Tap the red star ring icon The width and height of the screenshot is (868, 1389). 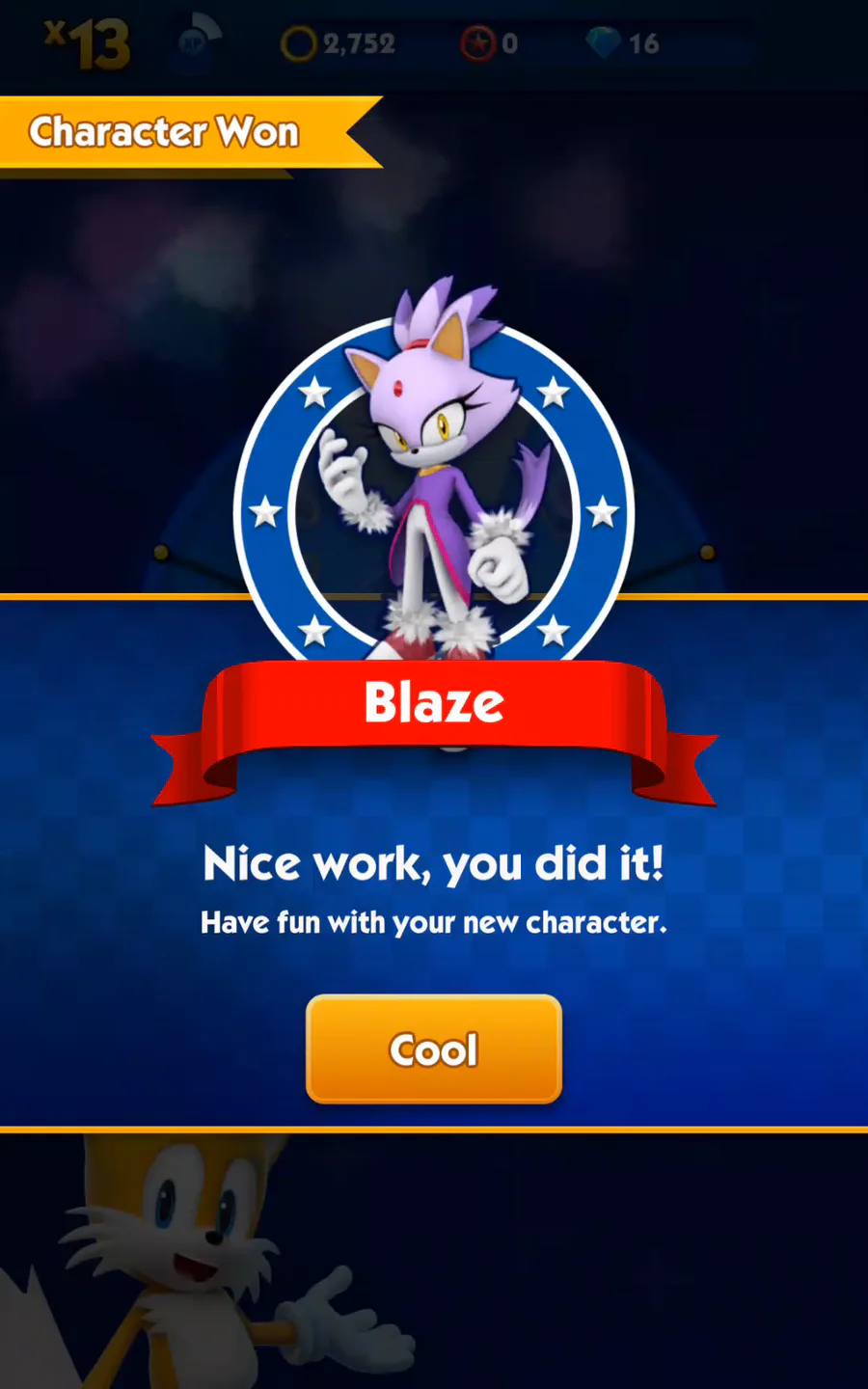coord(477,43)
